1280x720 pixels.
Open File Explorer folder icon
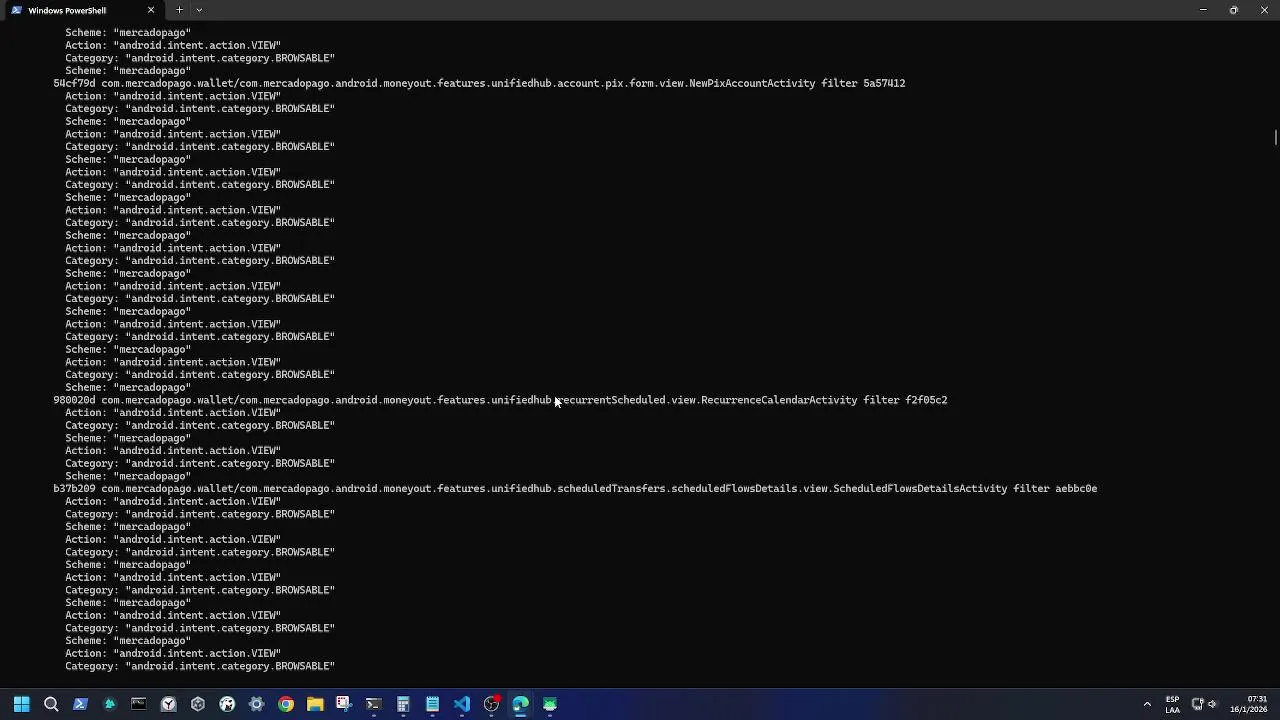pyautogui.click(x=315, y=704)
